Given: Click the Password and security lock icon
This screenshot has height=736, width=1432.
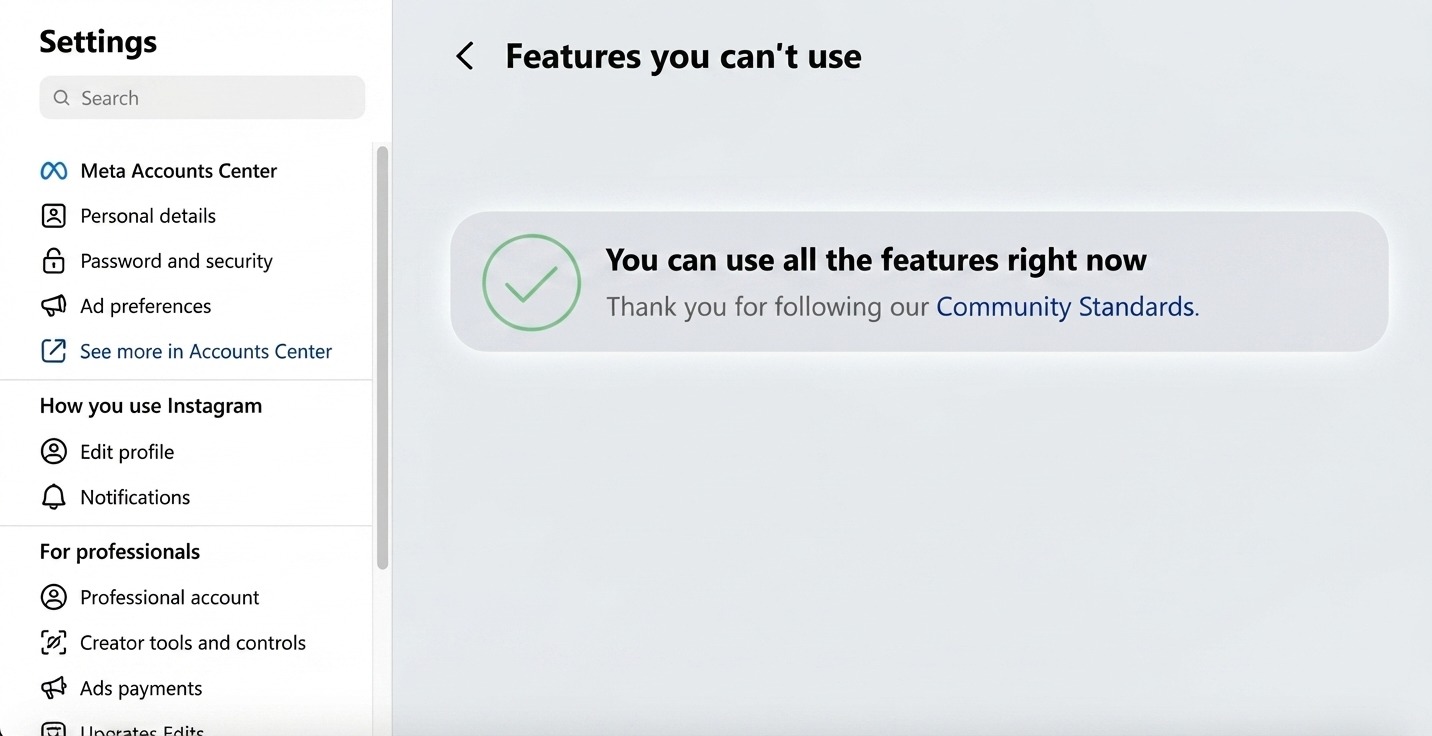Looking at the screenshot, I should (53, 261).
